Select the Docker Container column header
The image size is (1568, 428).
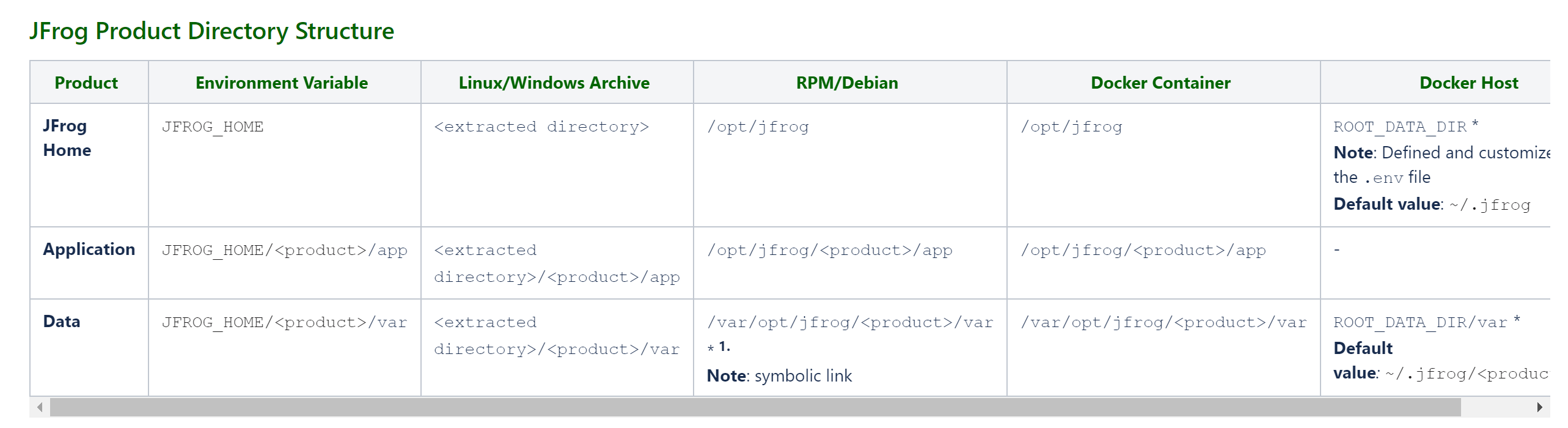click(1159, 83)
